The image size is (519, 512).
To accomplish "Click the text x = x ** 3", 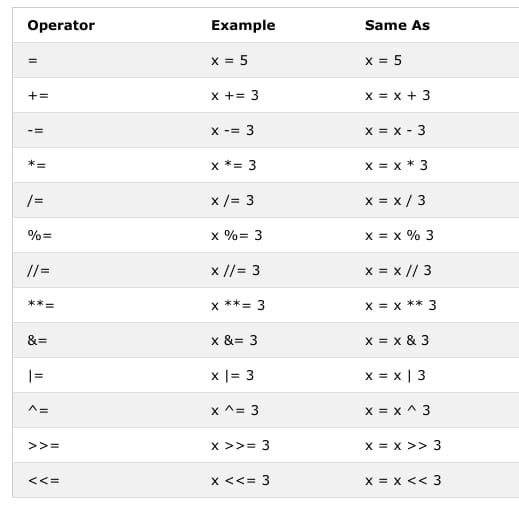I will point(401,305).
